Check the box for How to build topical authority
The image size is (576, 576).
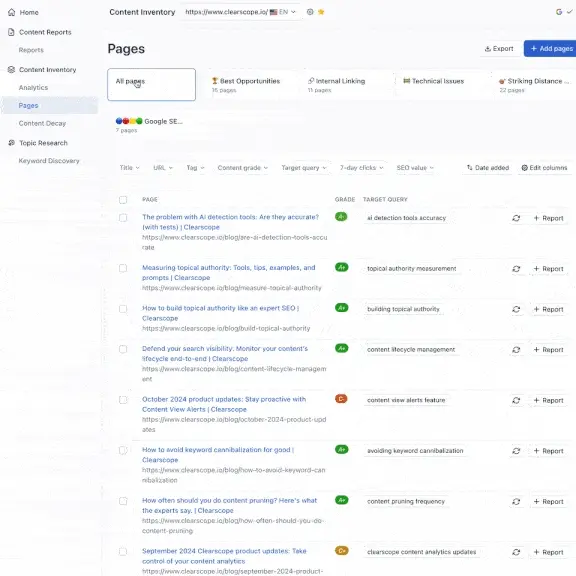tap(123, 309)
